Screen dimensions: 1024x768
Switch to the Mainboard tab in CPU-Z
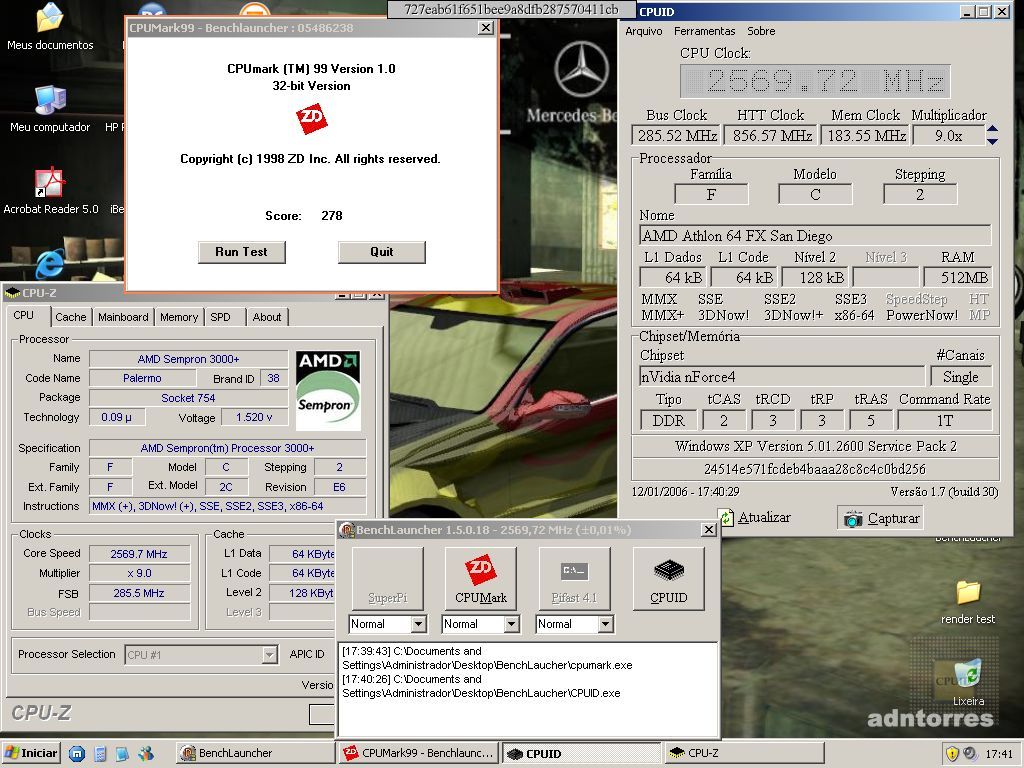tap(123, 317)
